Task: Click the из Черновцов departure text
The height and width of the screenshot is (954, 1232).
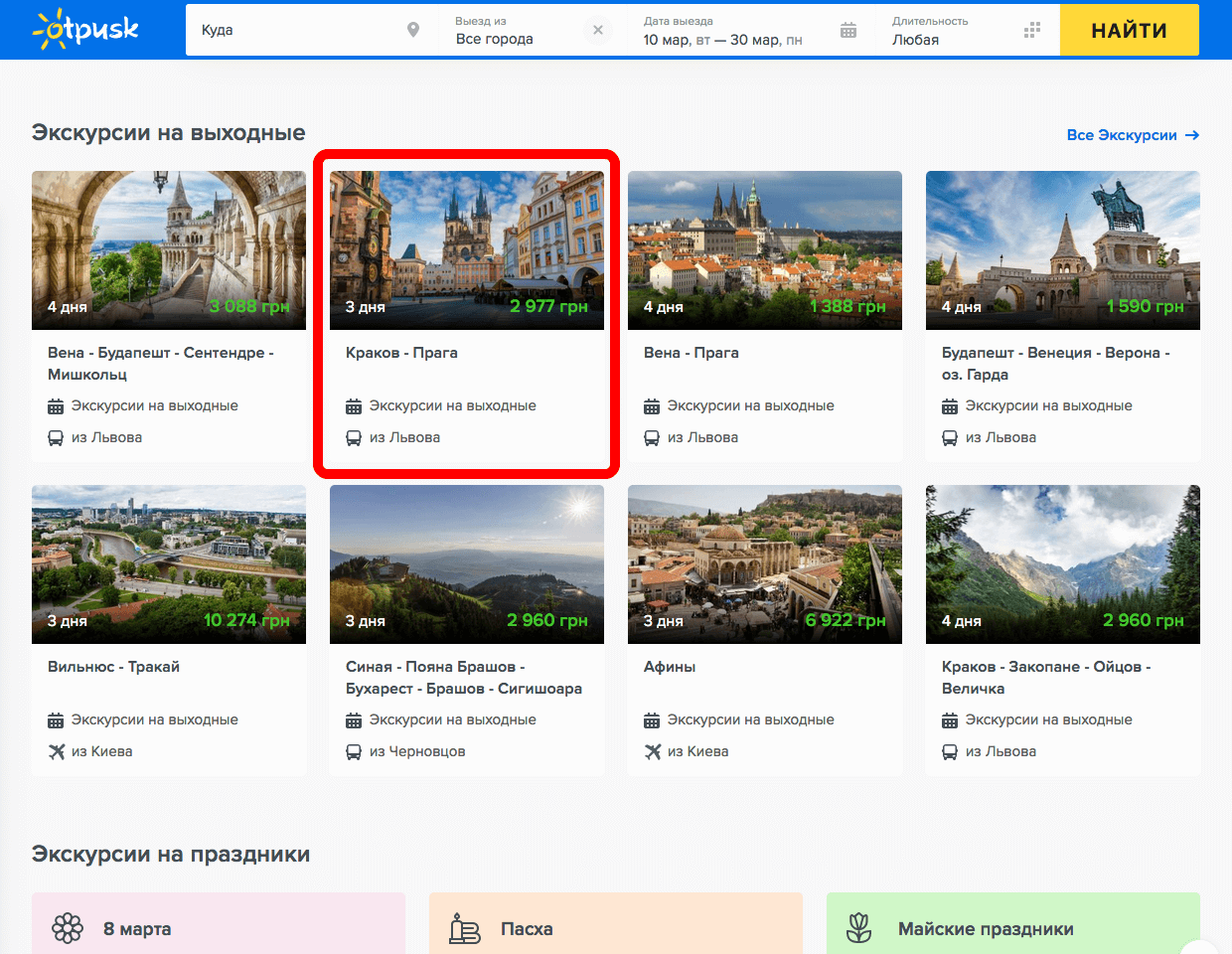Action: (x=417, y=751)
